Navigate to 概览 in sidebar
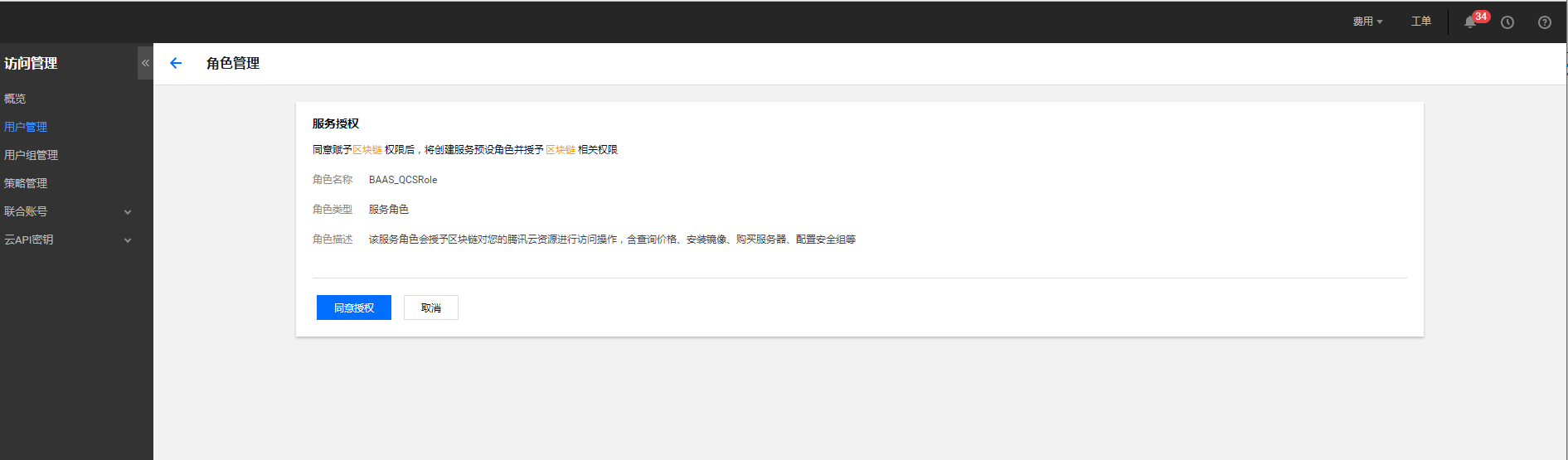Viewport: 1568px width, 460px height. 15,99
